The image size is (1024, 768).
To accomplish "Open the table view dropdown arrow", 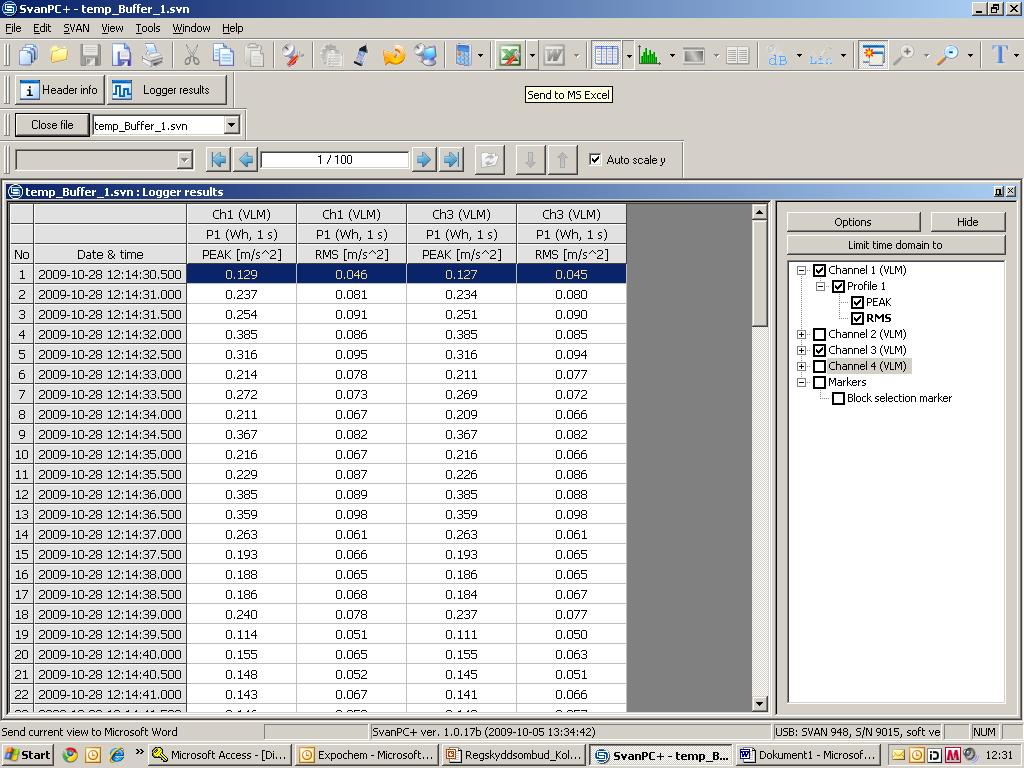I will coord(629,56).
